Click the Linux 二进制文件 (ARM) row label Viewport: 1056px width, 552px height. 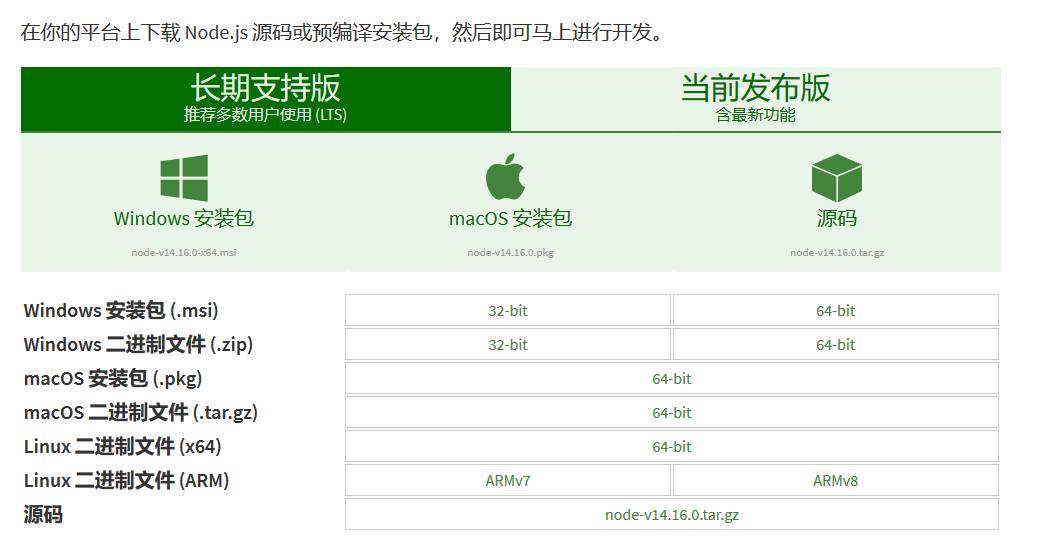point(127,480)
